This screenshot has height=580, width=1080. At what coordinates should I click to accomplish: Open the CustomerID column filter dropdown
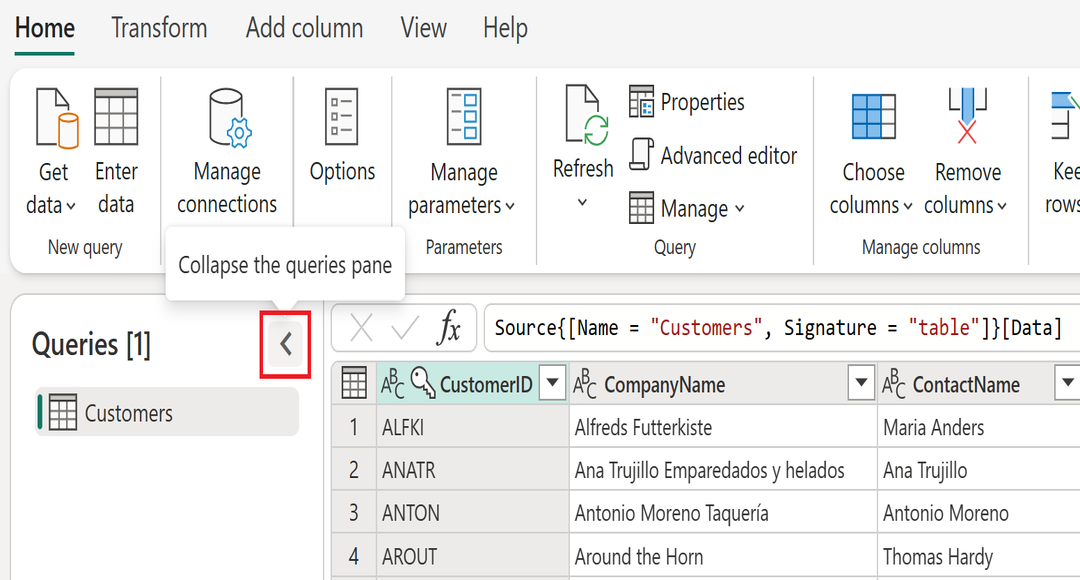click(552, 383)
